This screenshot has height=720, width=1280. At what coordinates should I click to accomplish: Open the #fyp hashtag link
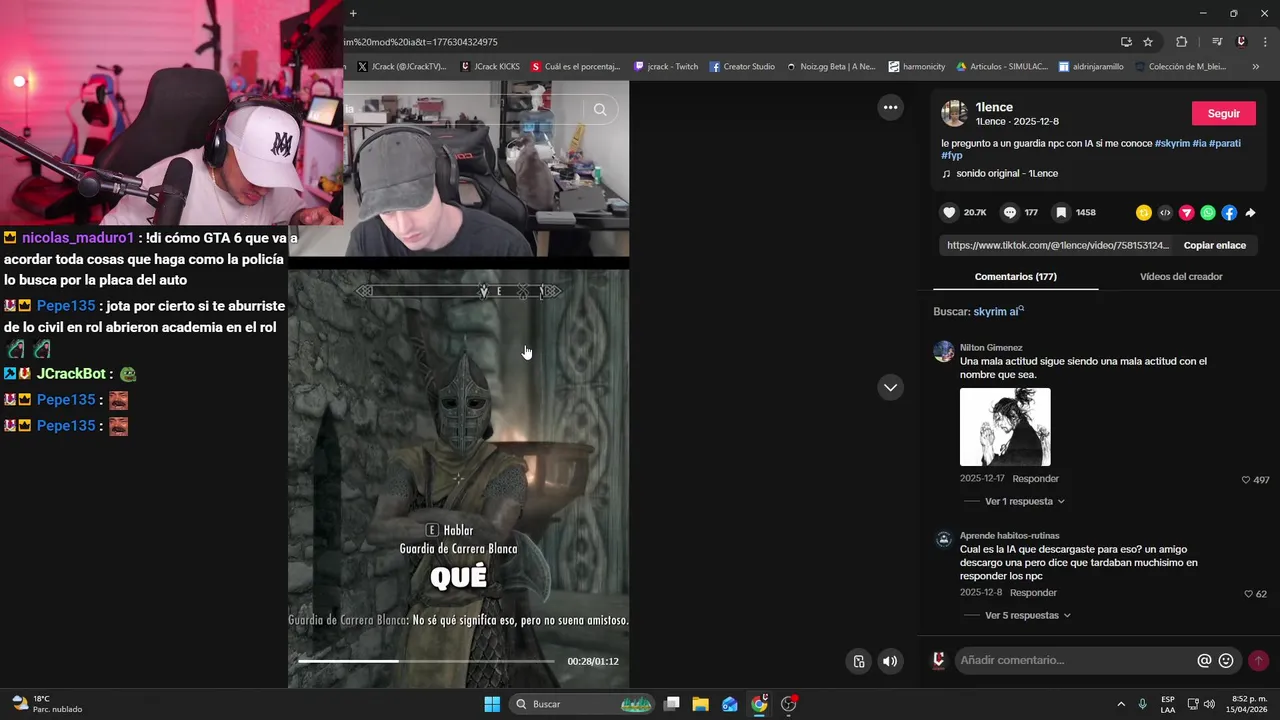(952, 155)
